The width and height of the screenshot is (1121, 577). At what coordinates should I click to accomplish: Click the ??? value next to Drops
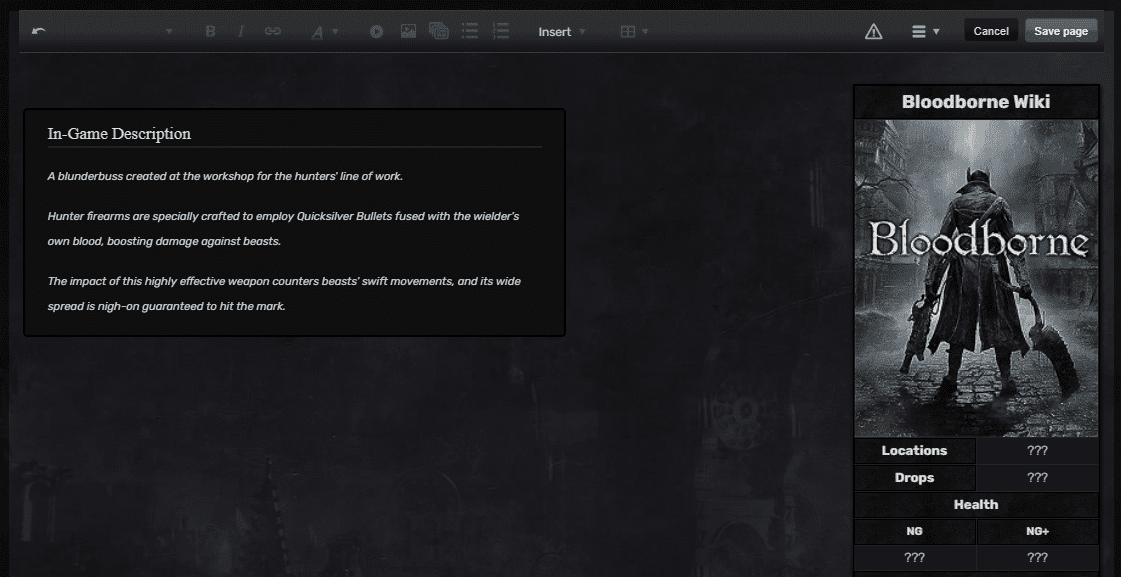tap(1037, 478)
